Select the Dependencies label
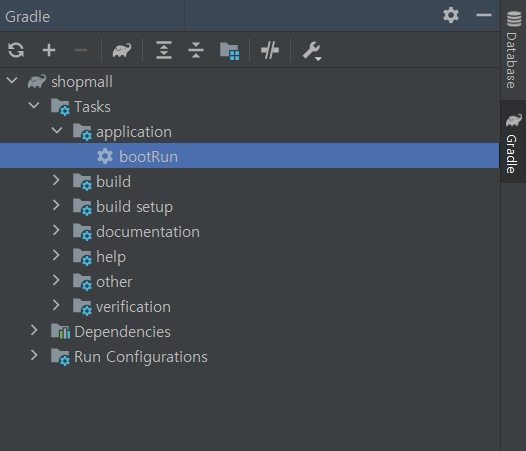 (x=122, y=332)
